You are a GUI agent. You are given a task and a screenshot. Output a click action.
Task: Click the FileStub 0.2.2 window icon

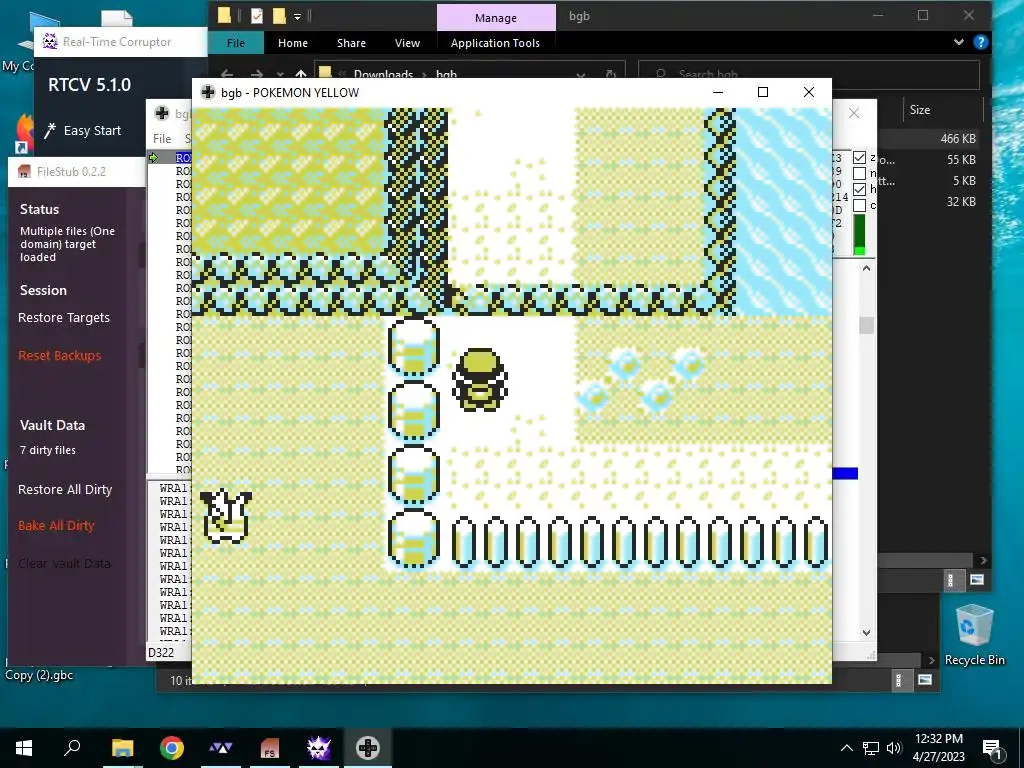tap(25, 172)
